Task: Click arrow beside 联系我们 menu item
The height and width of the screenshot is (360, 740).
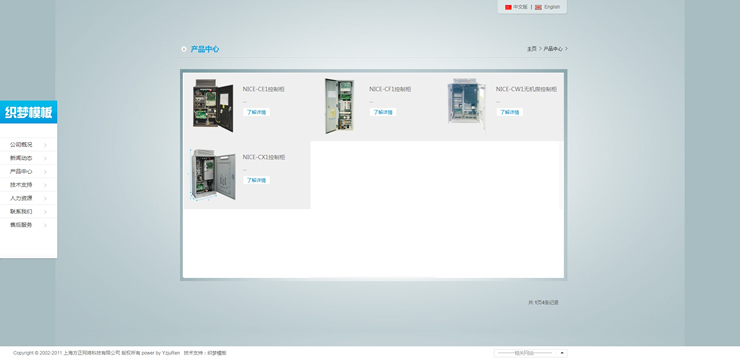Action: [45, 212]
